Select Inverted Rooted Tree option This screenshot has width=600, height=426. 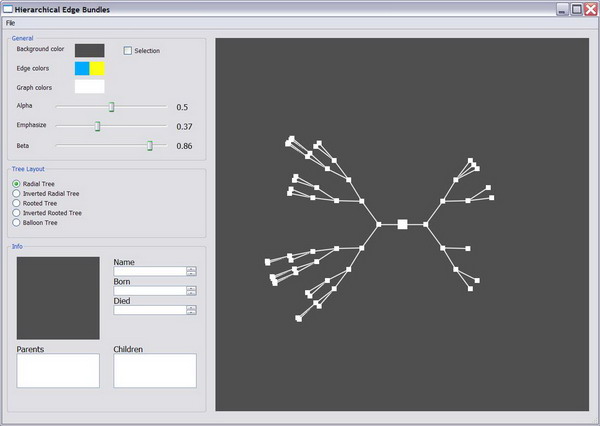tap(16, 213)
